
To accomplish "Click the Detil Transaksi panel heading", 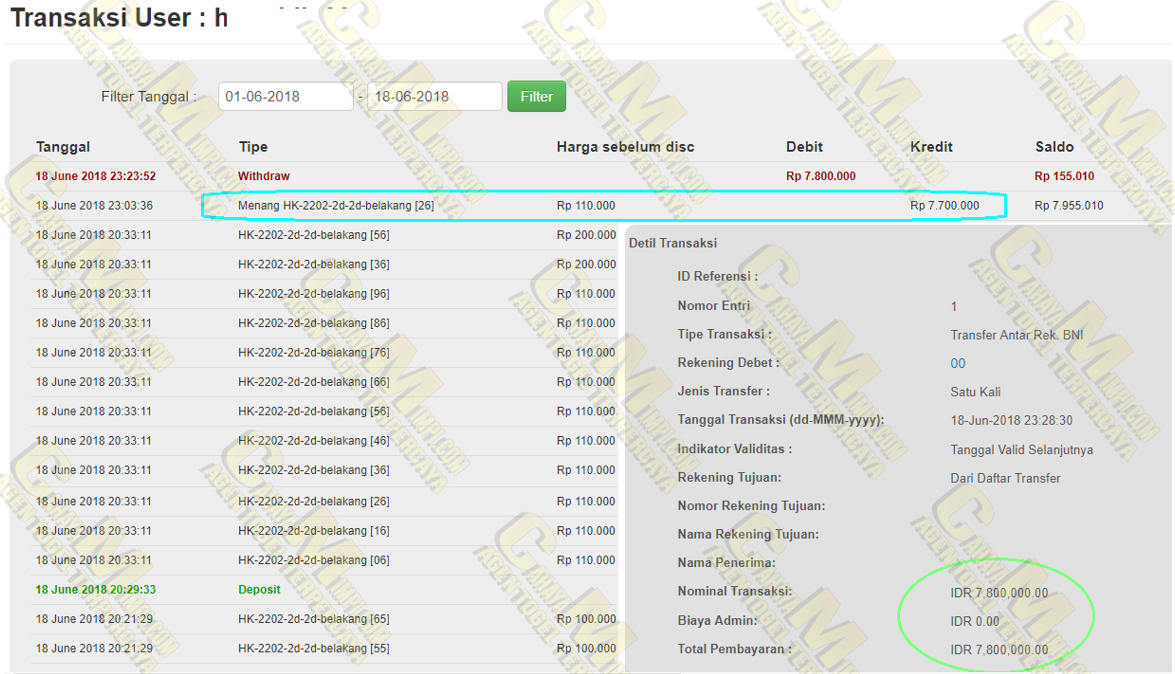I will 673,243.
